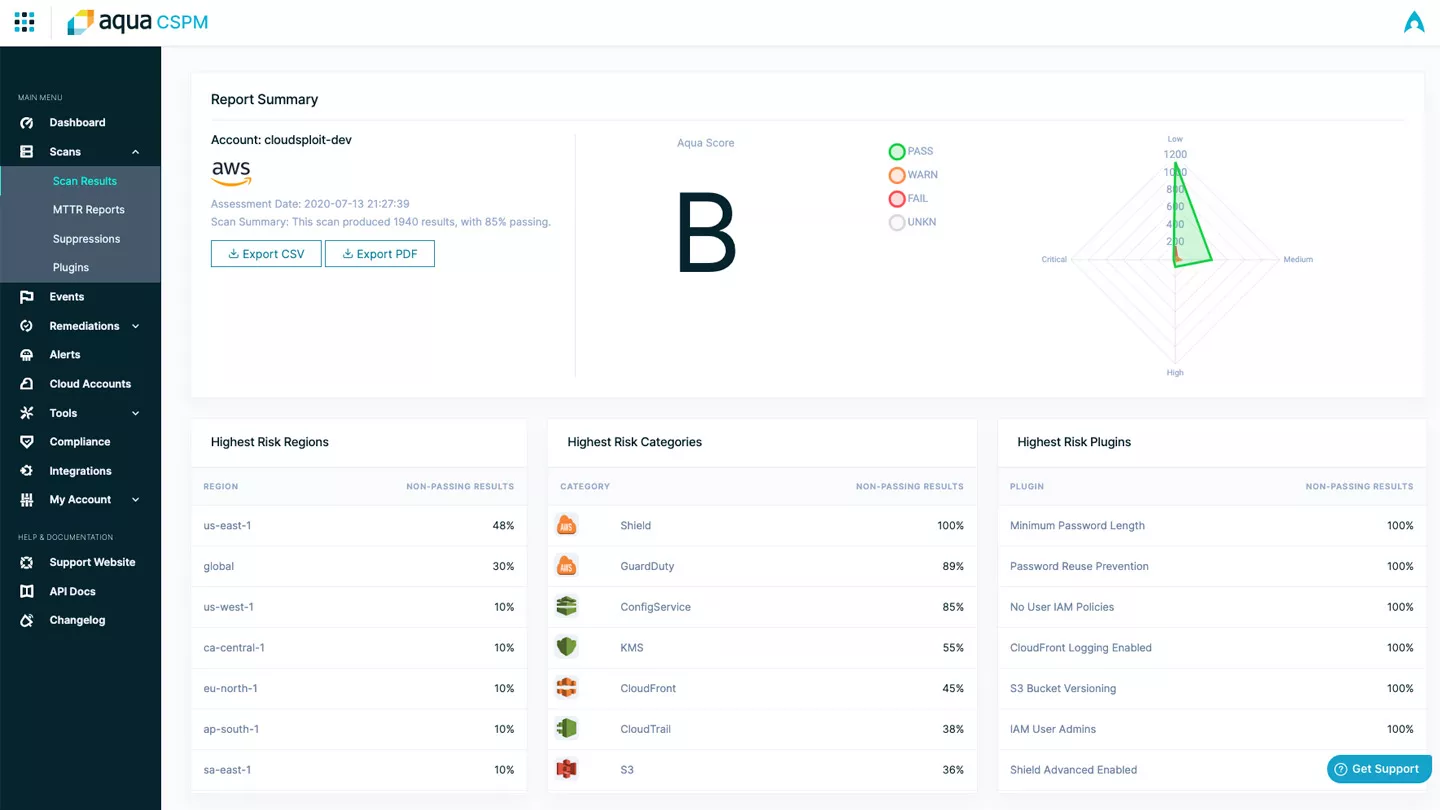Viewport: 1440px width, 810px height.
Task: Click the AWS logo in Report Summary
Action: pyautogui.click(x=231, y=173)
